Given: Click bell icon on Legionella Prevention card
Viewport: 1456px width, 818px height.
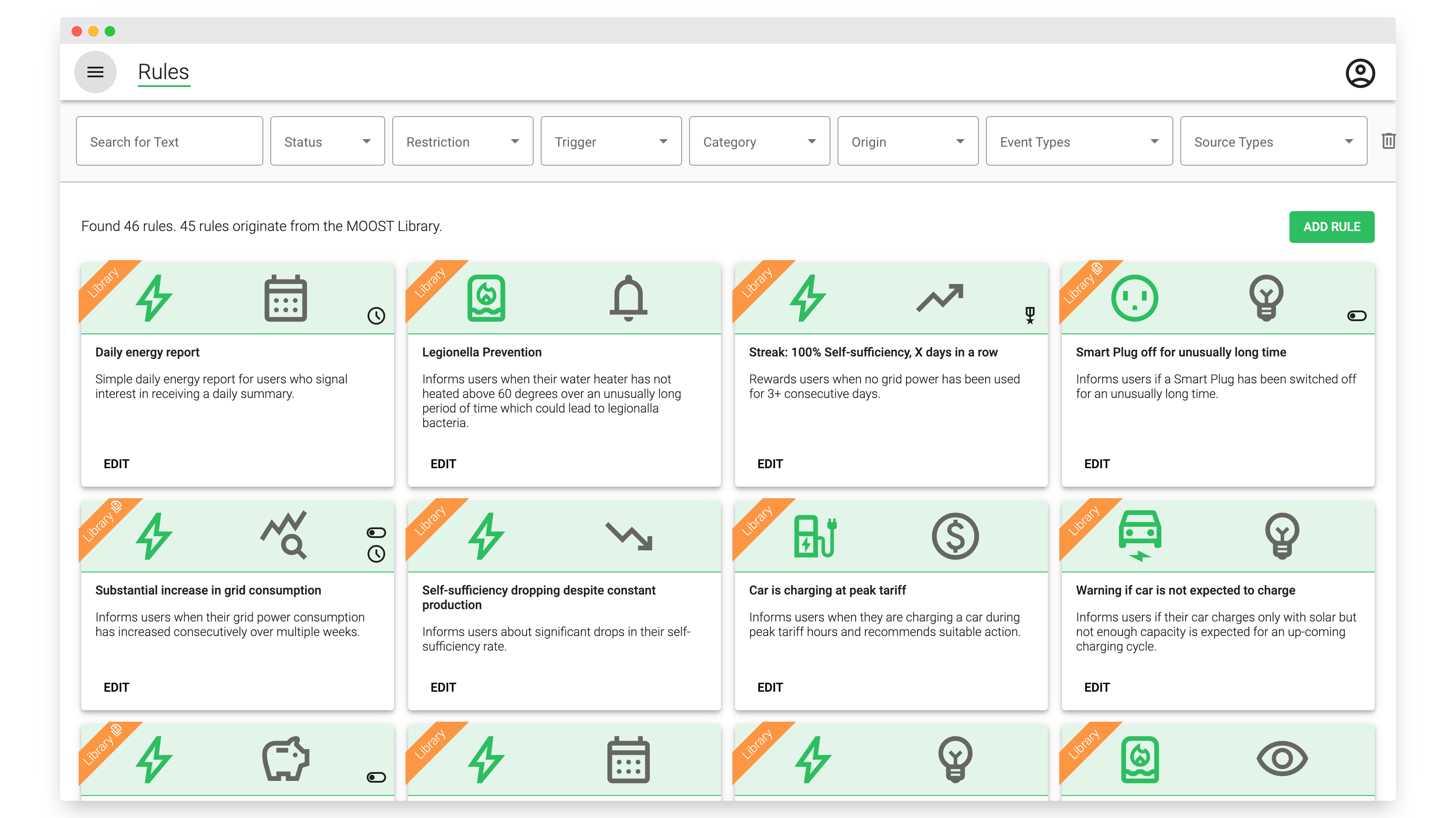Looking at the screenshot, I should click(x=628, y=299).
